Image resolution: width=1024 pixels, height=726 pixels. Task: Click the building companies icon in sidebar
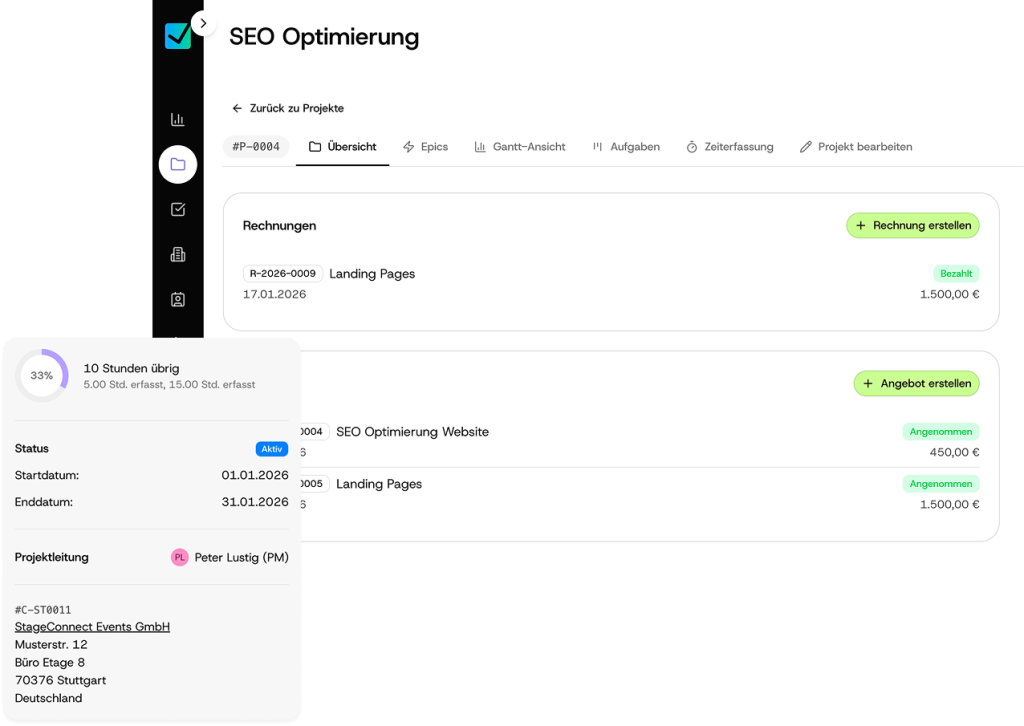coord(178,255)
